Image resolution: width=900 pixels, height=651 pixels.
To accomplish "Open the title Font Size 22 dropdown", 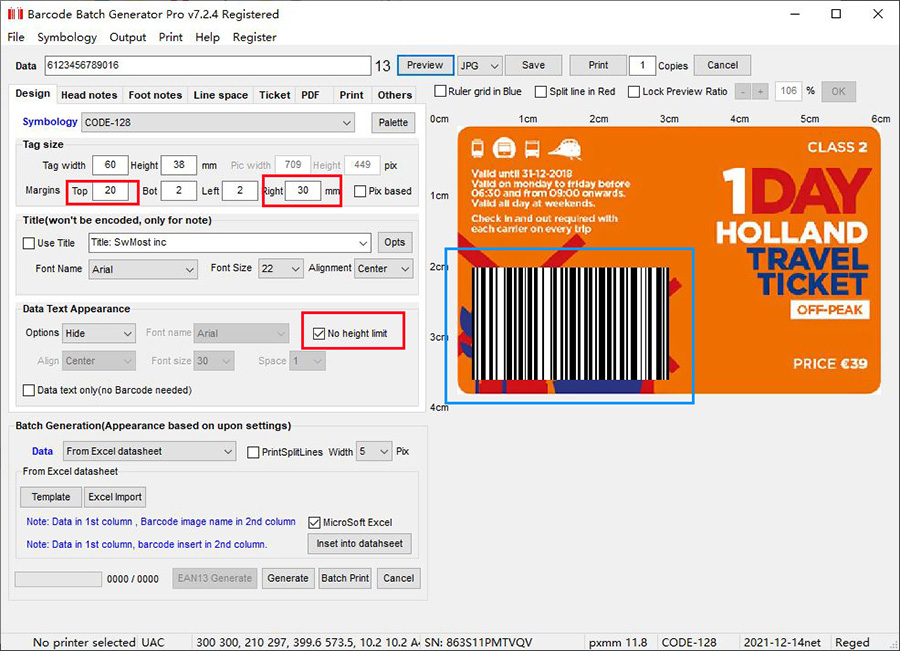I will point(281,269).
